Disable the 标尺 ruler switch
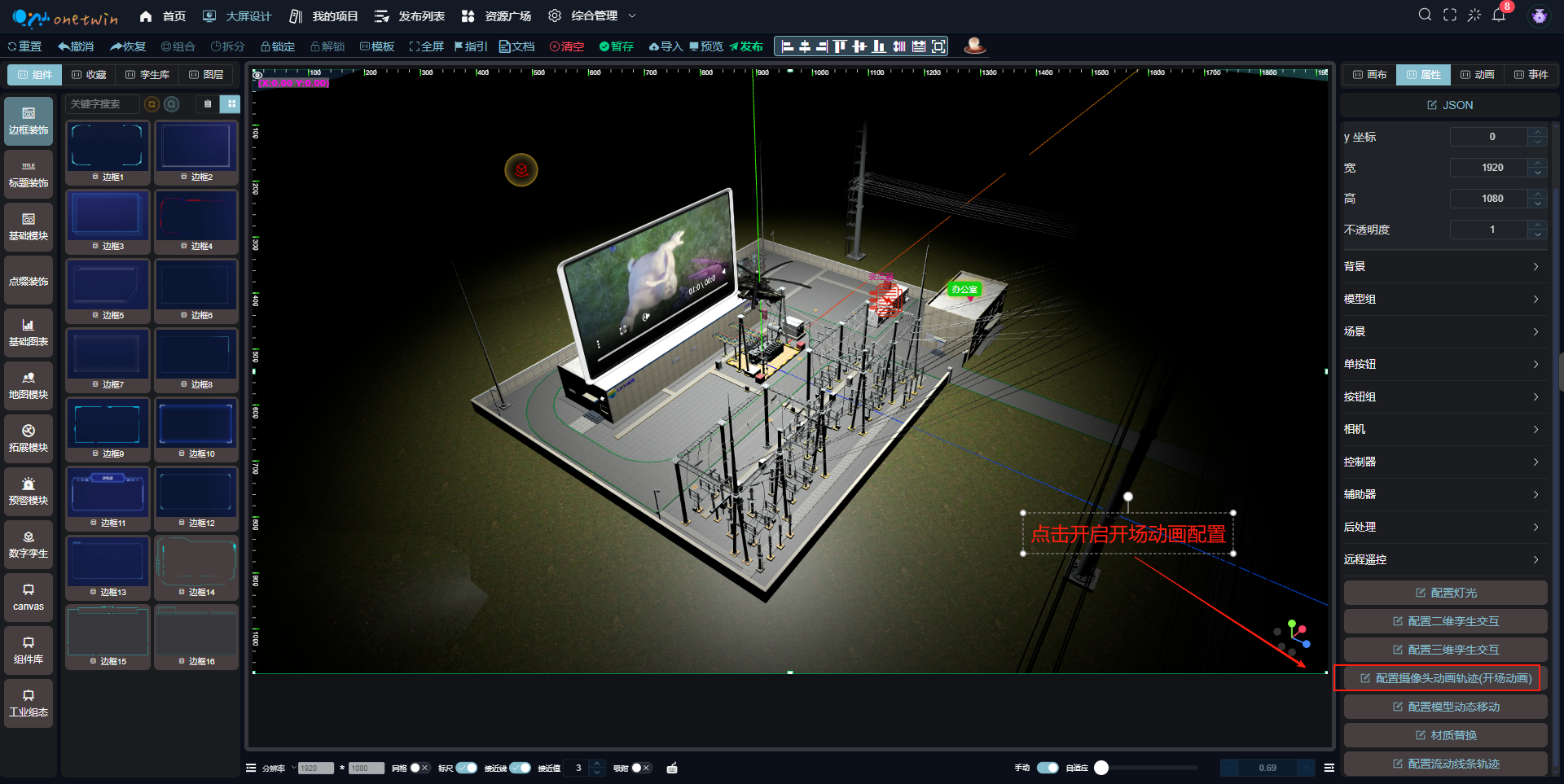 point(467,768)
